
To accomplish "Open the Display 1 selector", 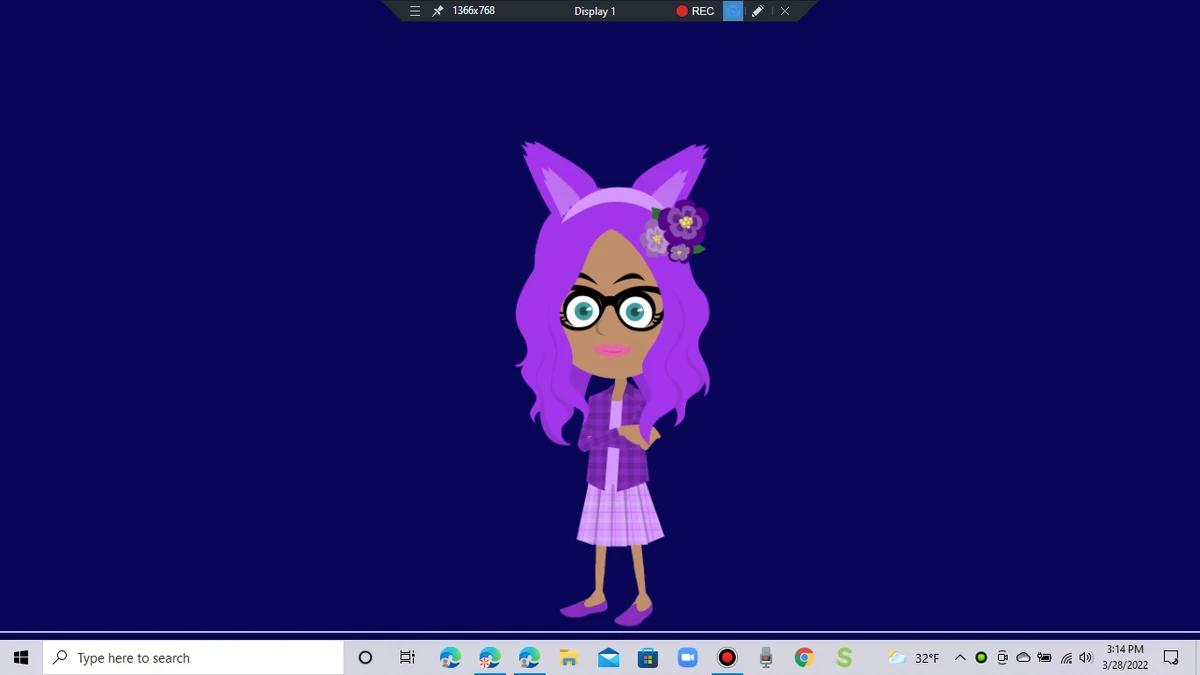I will (595, 11).
